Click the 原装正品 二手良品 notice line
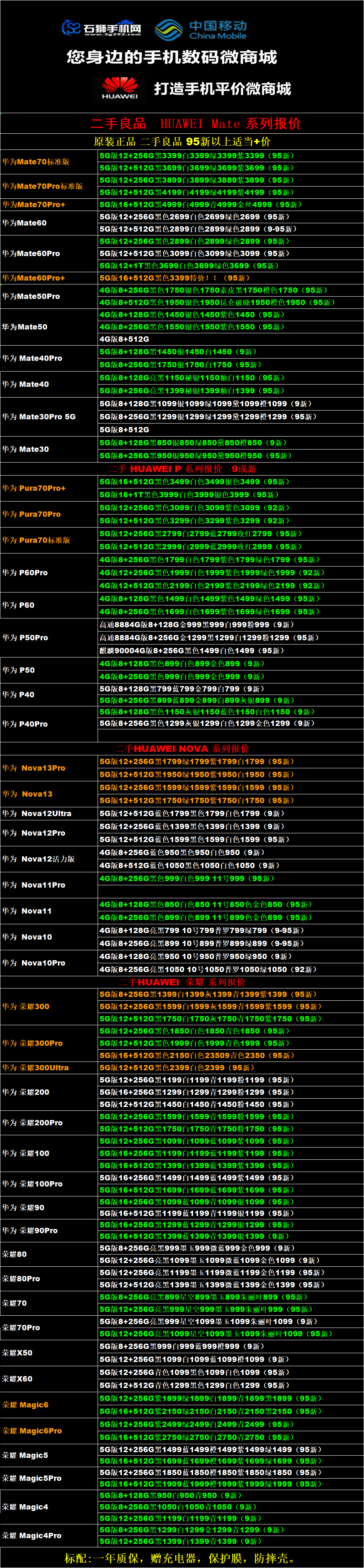The height and width of the screenshot is (1568, 364). 182,141
